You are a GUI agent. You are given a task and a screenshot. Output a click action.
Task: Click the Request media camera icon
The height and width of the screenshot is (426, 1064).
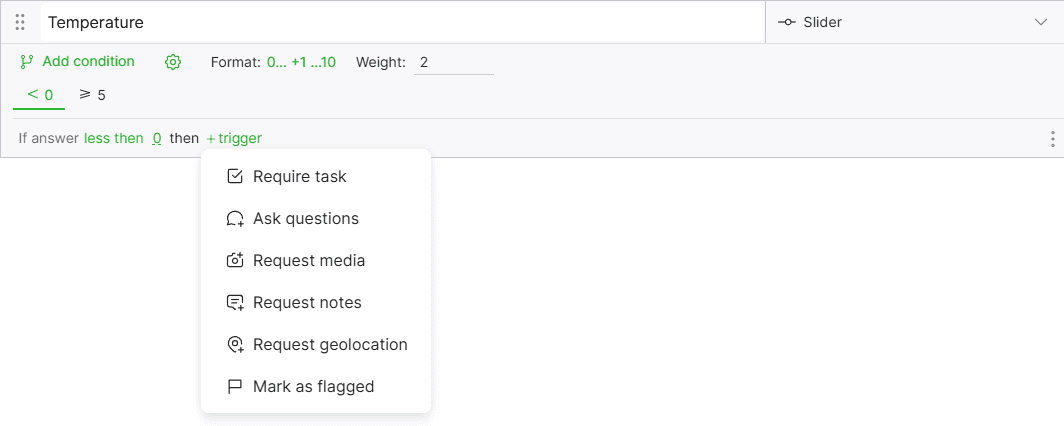(235, 260)
